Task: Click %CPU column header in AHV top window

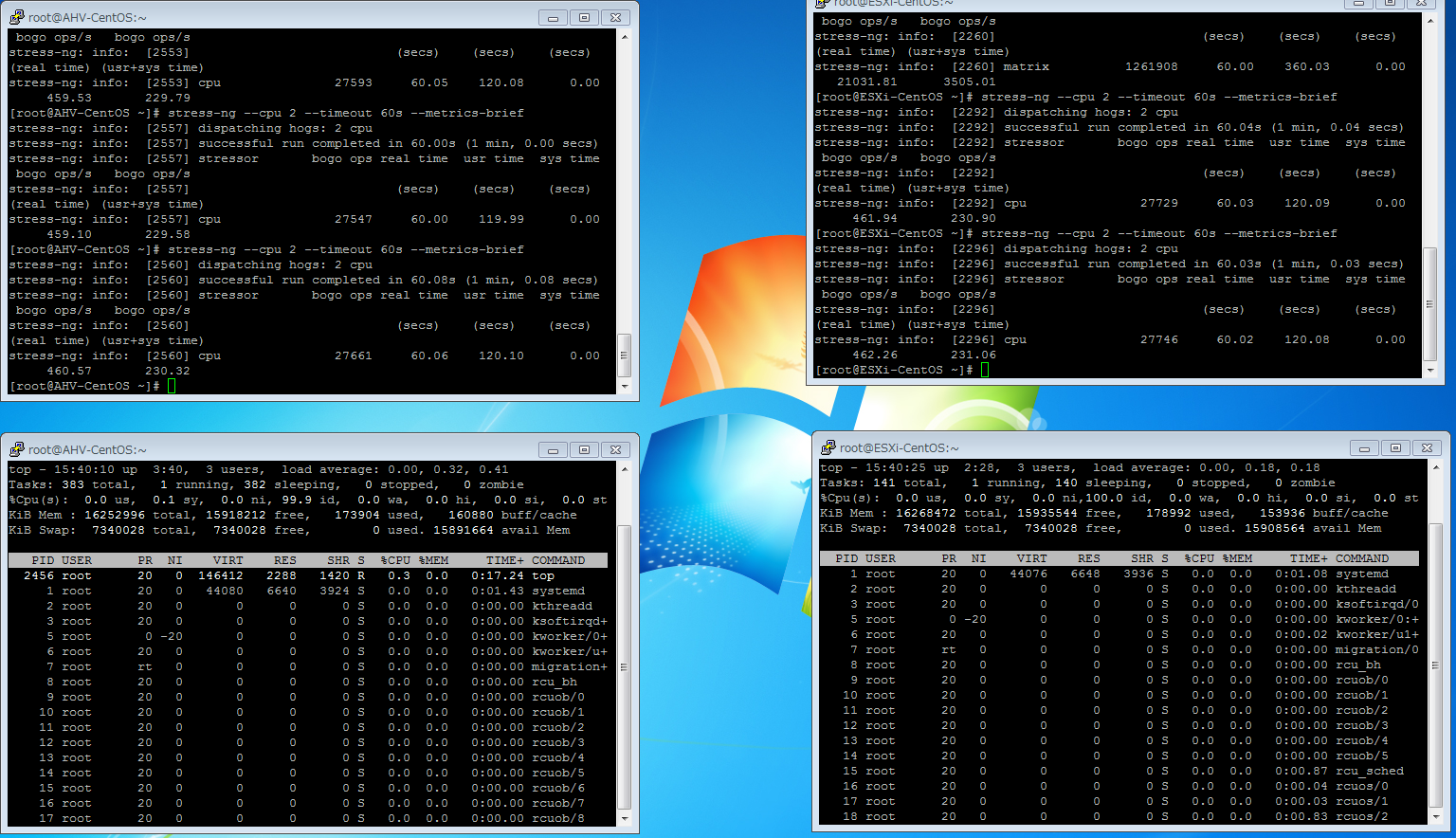Action: [395, 560]
